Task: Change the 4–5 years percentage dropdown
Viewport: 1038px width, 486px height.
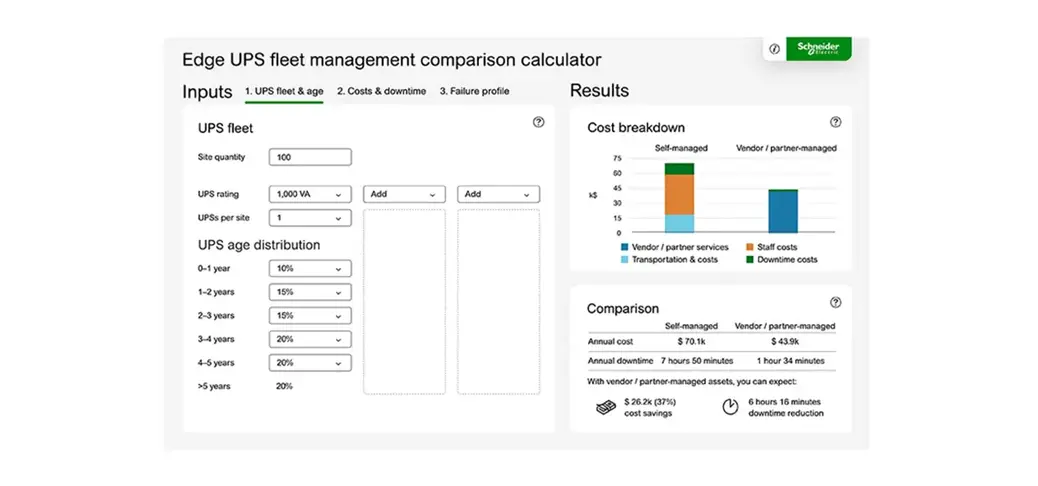Action: 310,363
